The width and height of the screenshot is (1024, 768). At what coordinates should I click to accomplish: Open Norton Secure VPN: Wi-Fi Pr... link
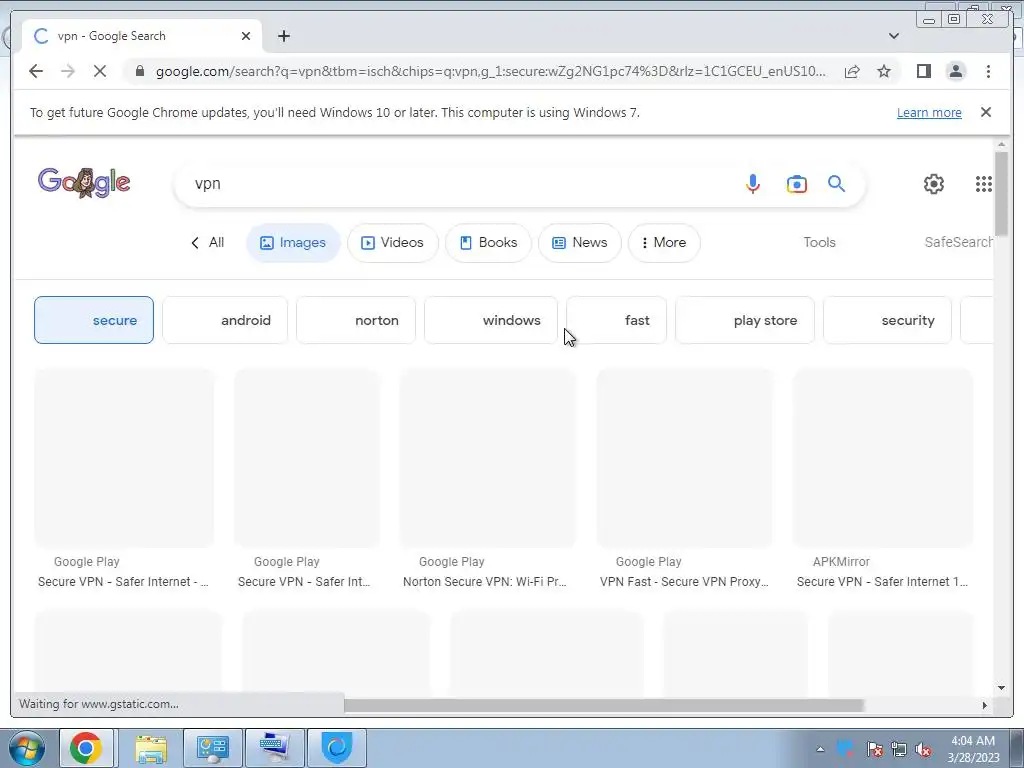coord(485,582)
